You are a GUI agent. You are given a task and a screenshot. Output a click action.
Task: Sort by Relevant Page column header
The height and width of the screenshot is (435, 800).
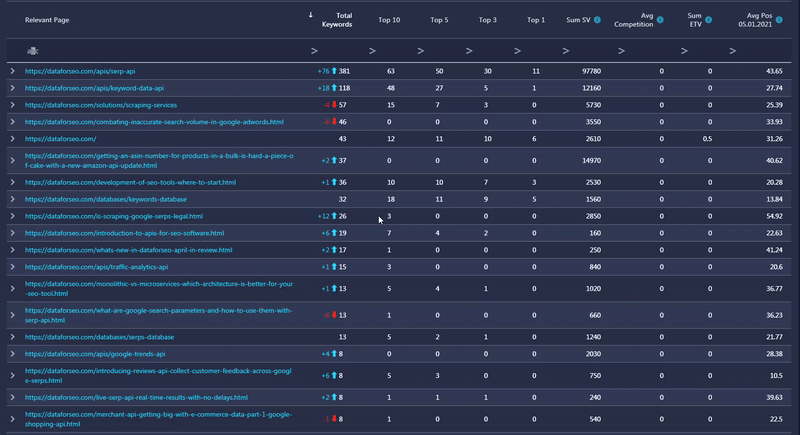[47, 20]
